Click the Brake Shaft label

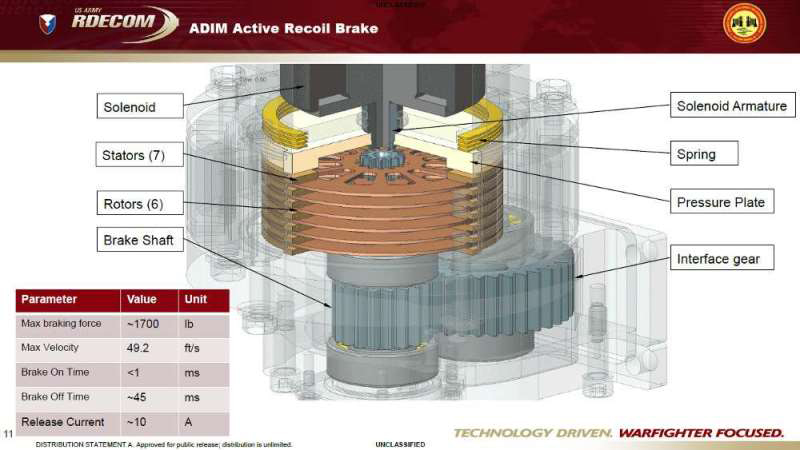pos(140,240)
